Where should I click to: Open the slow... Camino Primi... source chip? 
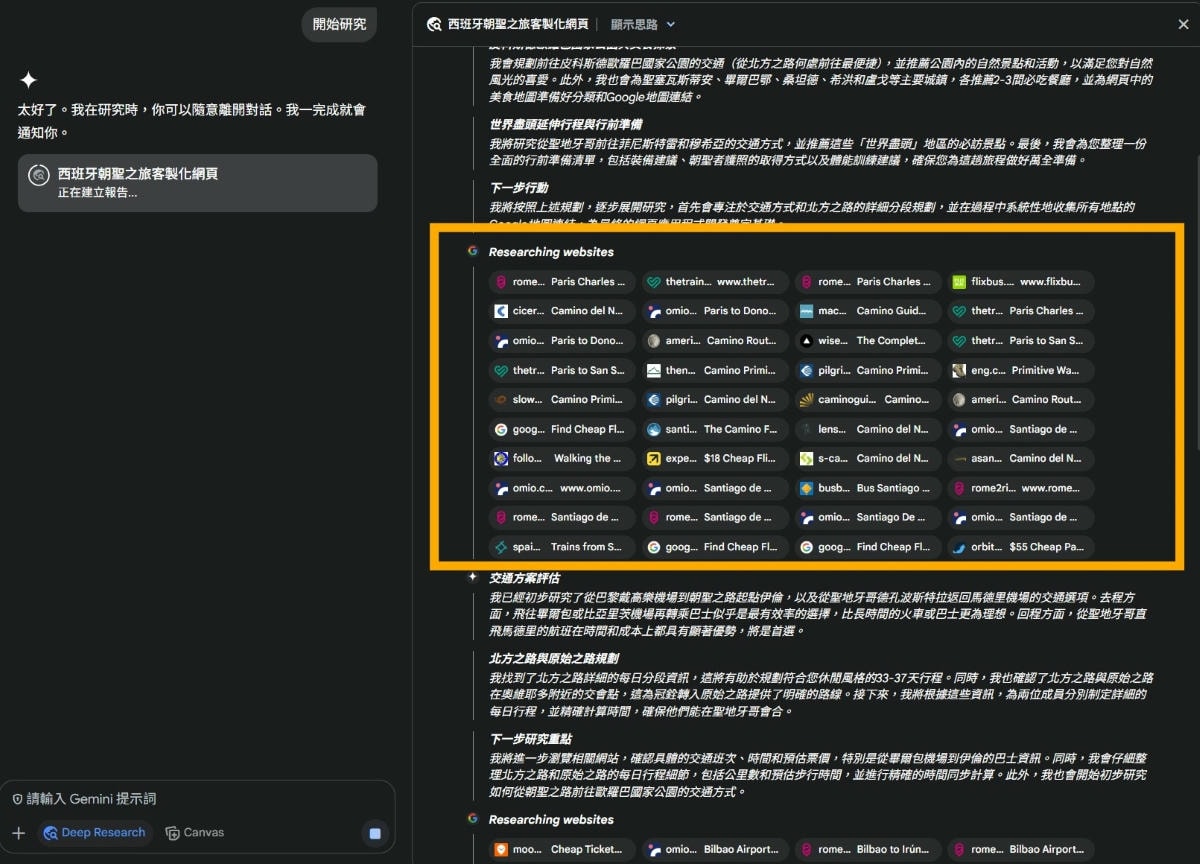[562, 400]
